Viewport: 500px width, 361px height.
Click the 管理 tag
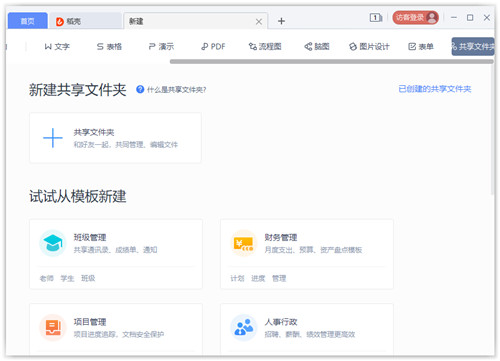279,278
